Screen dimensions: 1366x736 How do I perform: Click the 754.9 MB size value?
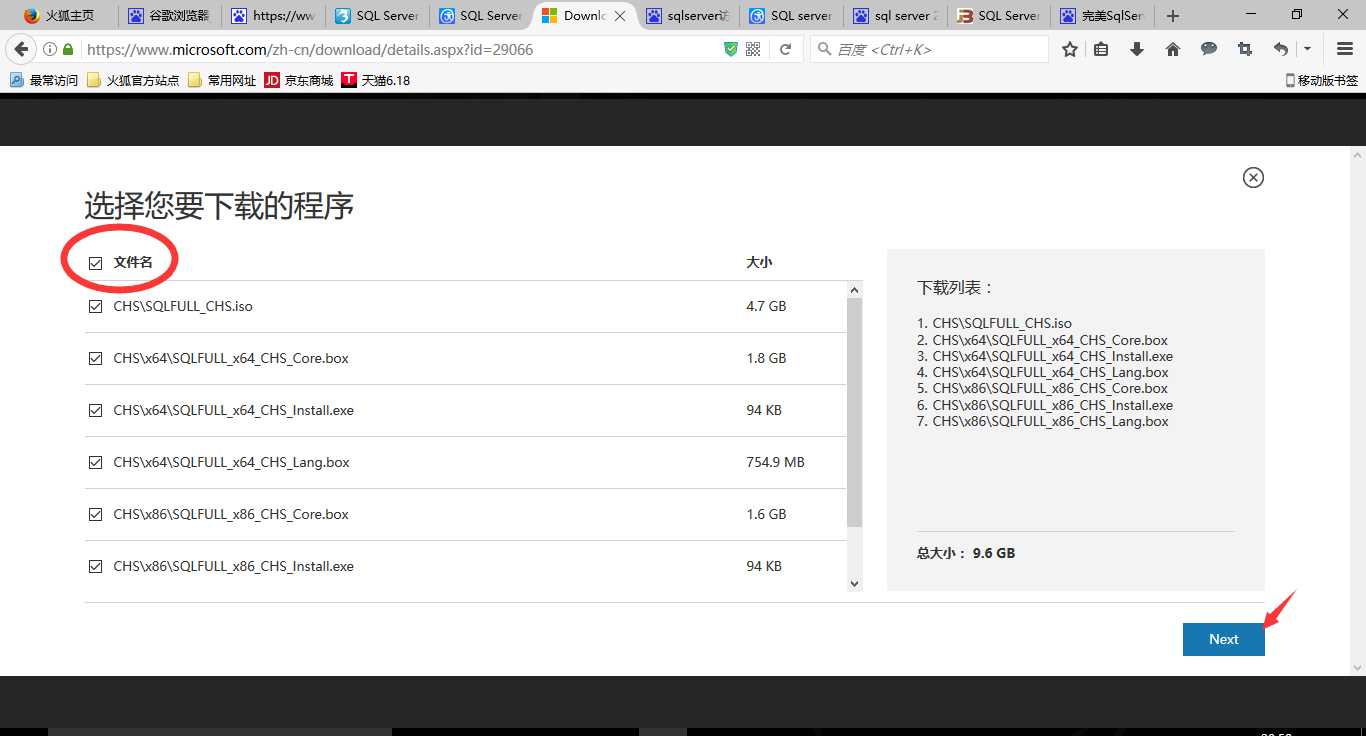tap(775, 463)
